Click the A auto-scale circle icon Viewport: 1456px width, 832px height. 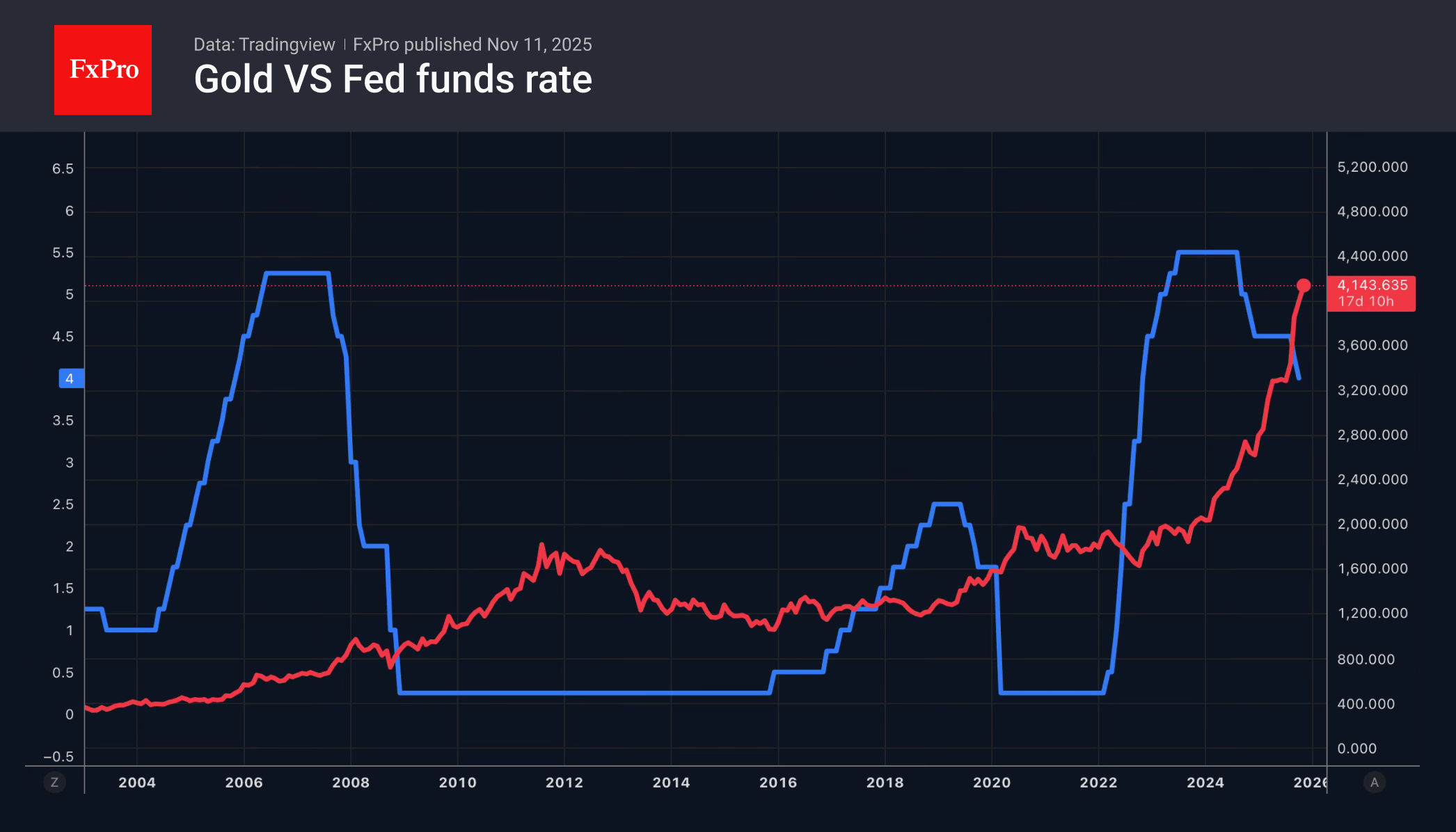1374,783
